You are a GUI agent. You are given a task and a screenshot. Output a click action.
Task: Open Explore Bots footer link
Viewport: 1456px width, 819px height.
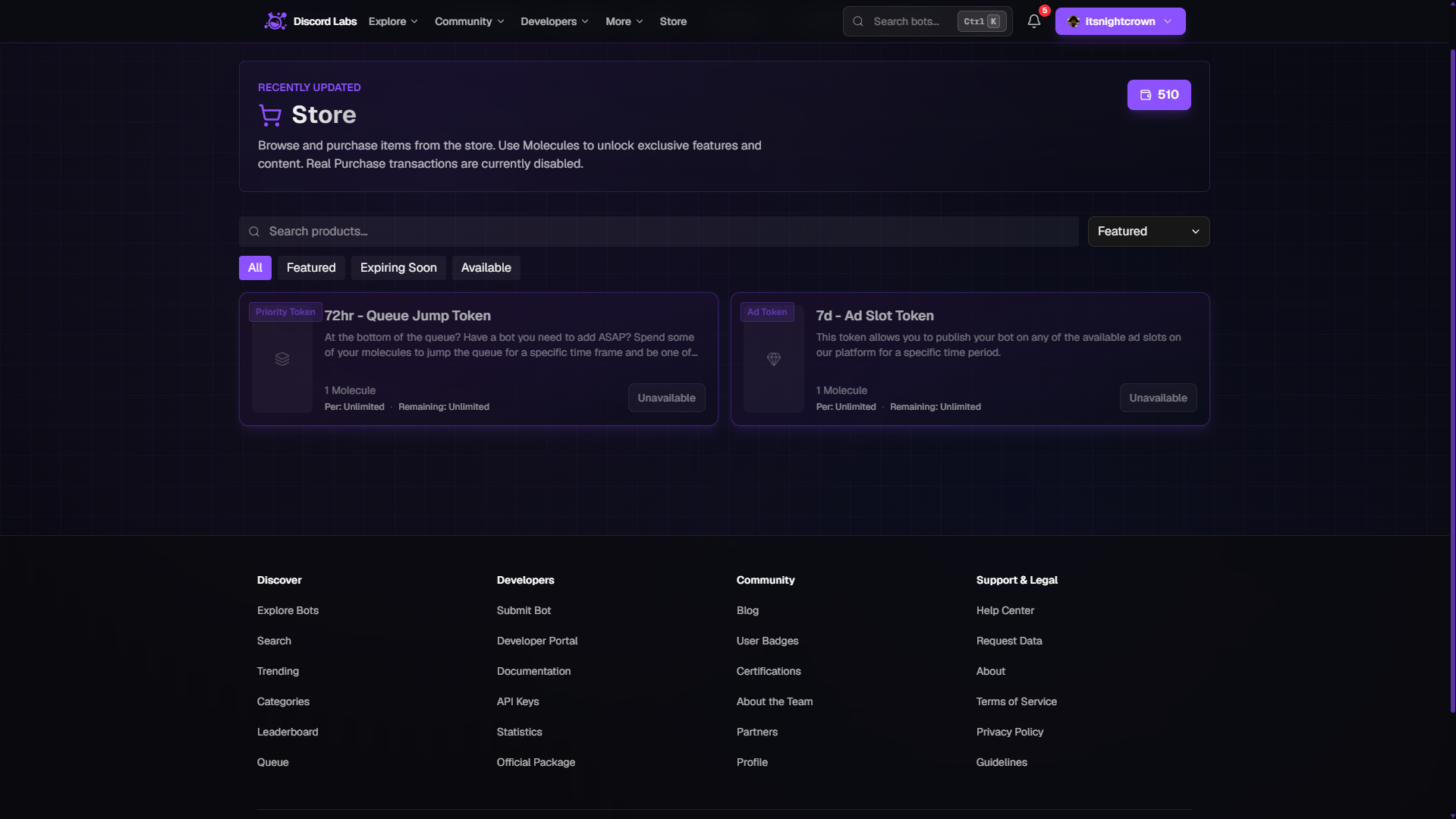click(x=288, y=610)
